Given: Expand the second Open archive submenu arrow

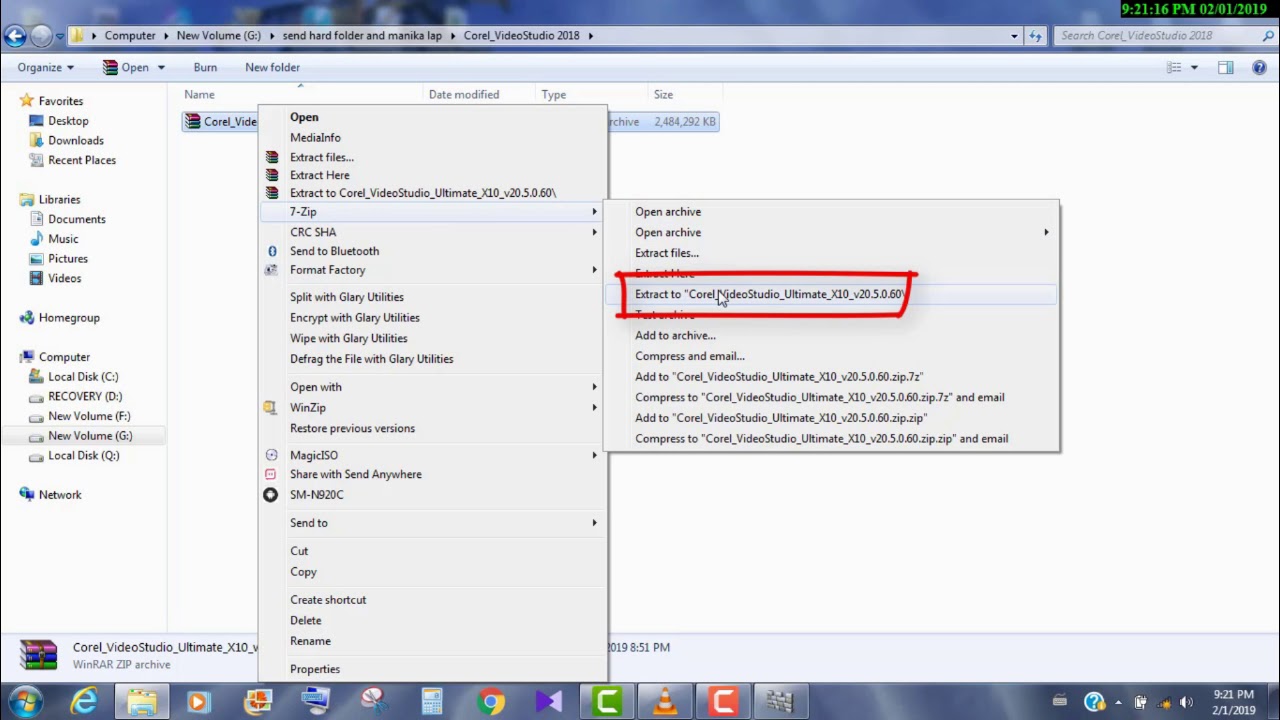Looking at the screenshot, I should point(1046,232).
